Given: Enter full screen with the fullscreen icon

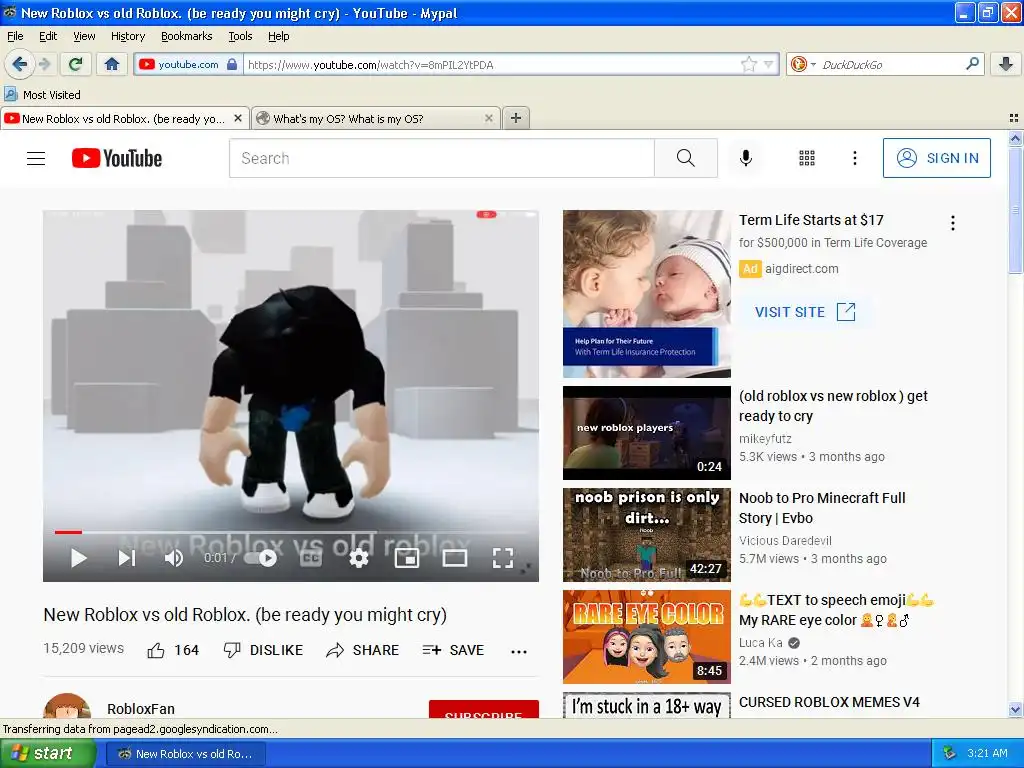Looking at the screenshot, I should [x=502, y=558].
